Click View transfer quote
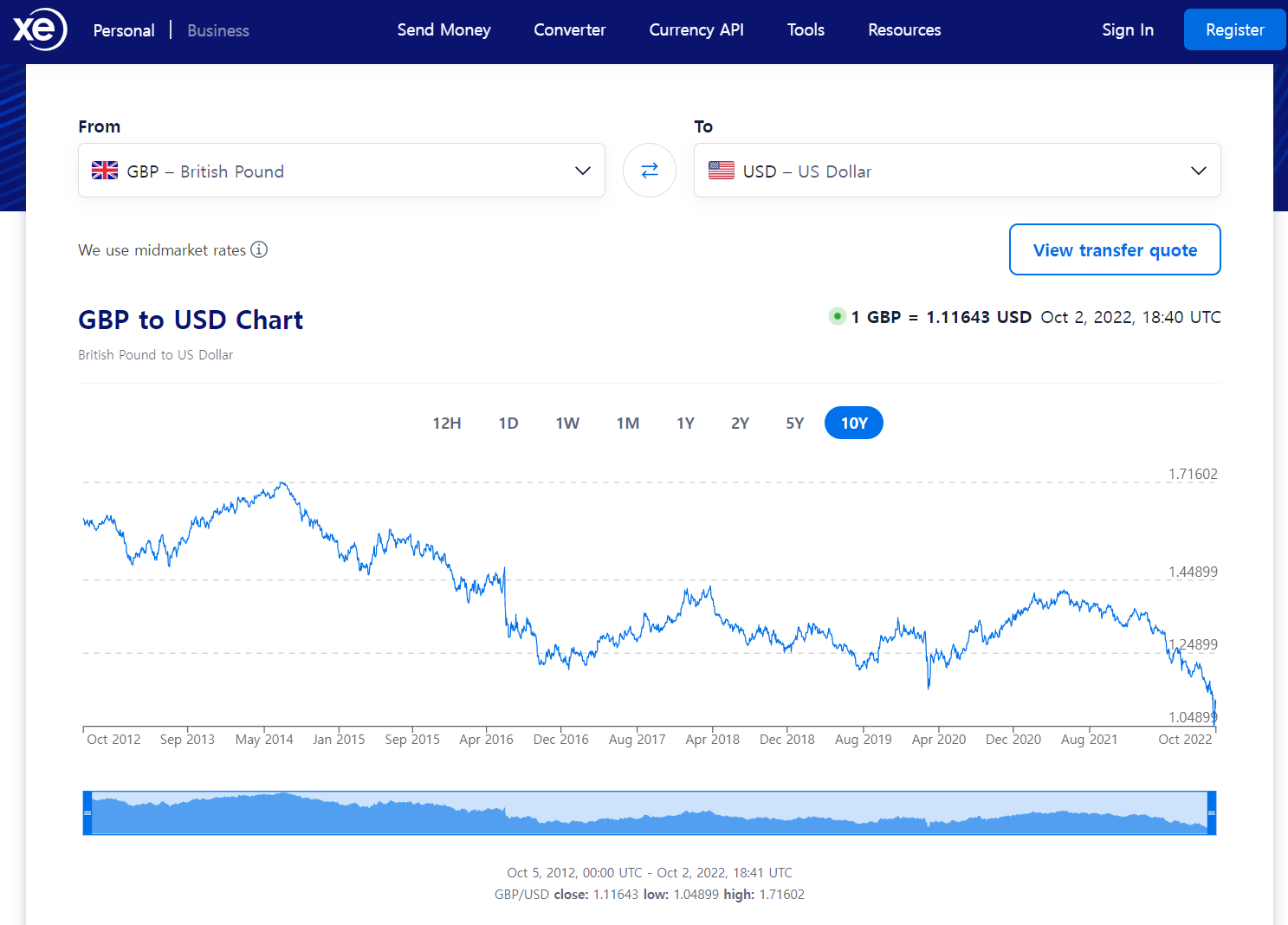Image resolution: width=1288 pixels, height=925 pixels. click(x=1115, y=249)
